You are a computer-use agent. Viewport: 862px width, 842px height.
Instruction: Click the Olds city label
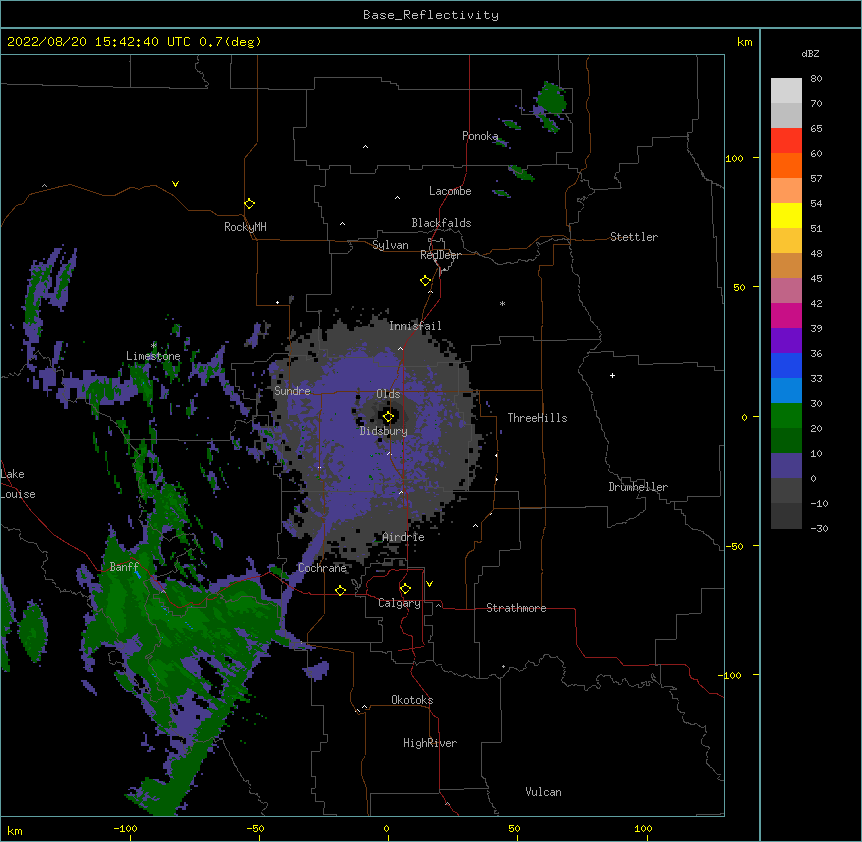click(x=388, y=394)
